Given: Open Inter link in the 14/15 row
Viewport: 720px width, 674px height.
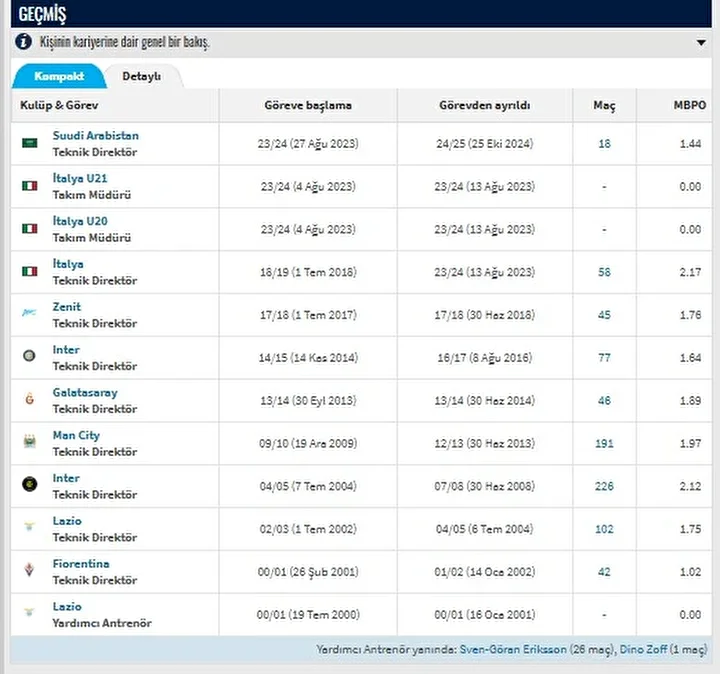Looking at the screenshot, I should point(66,349).
